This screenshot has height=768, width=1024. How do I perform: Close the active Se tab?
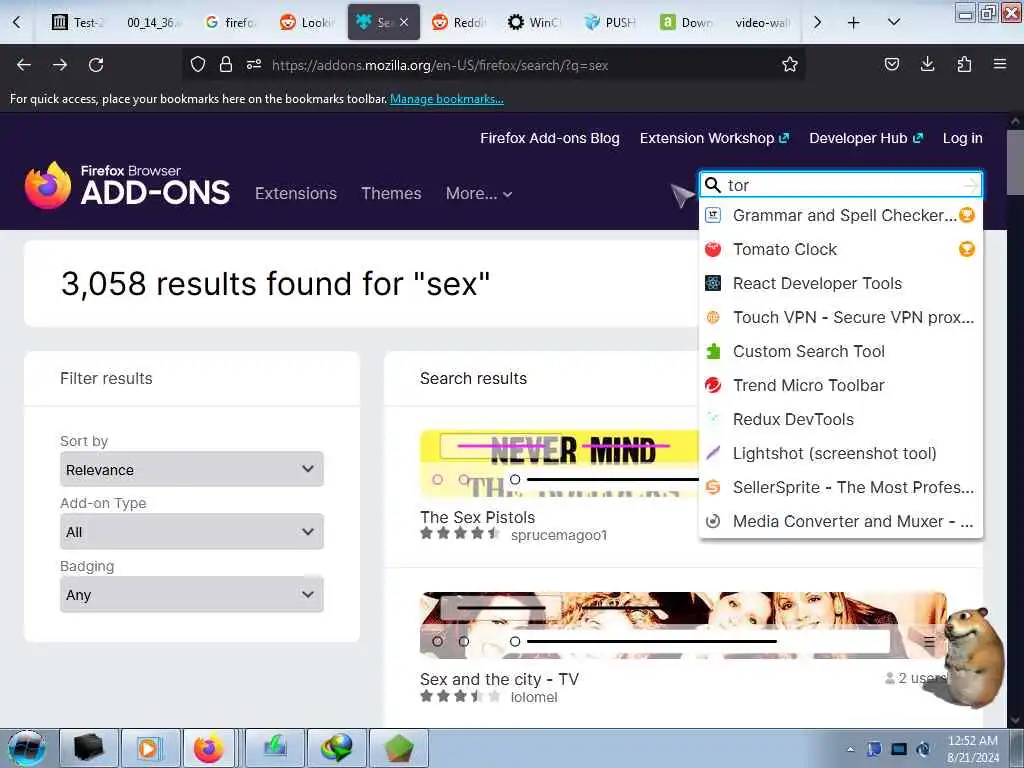coord(404,22)
